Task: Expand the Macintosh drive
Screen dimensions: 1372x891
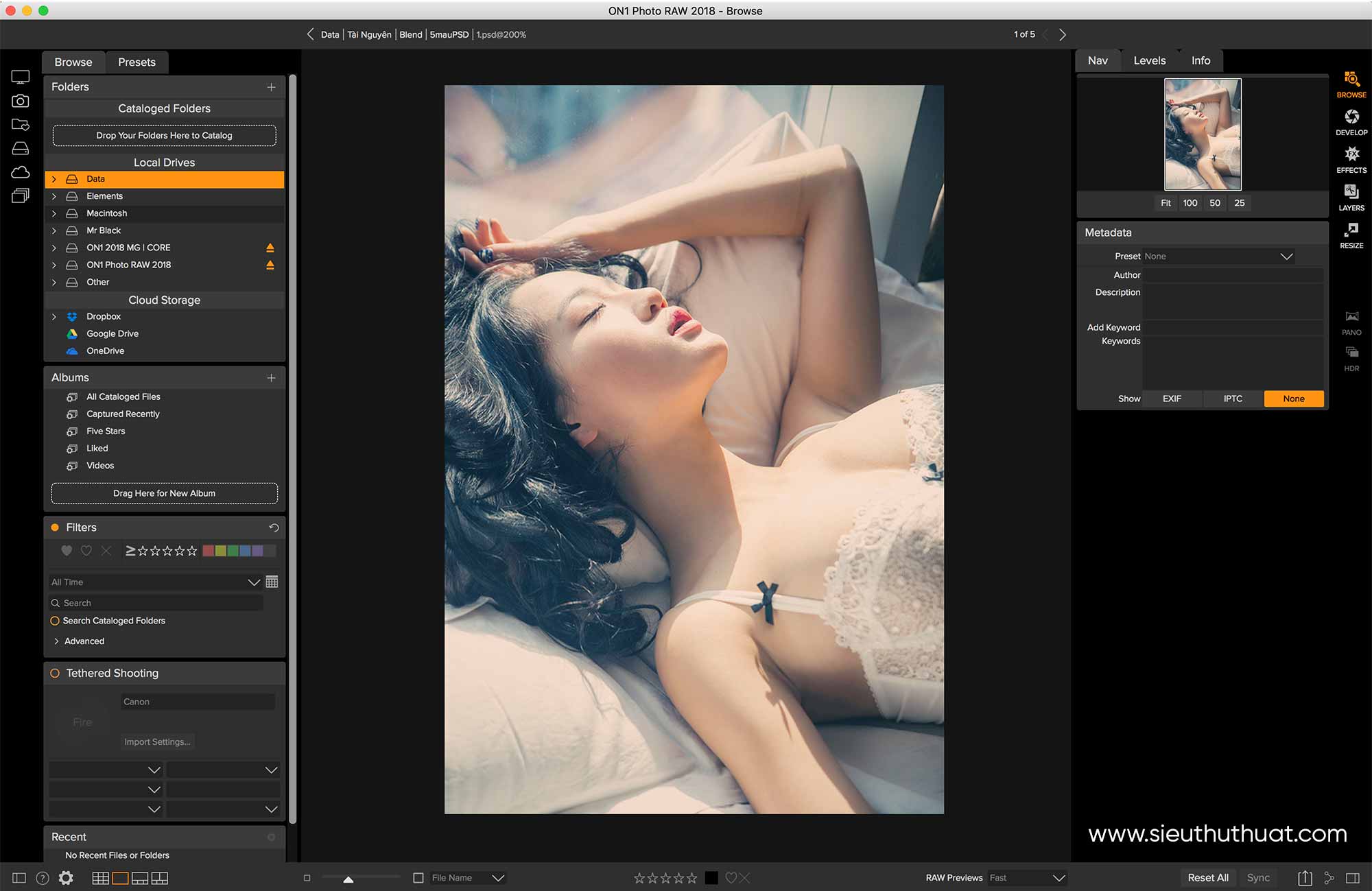Action: [x=54, y=213]
